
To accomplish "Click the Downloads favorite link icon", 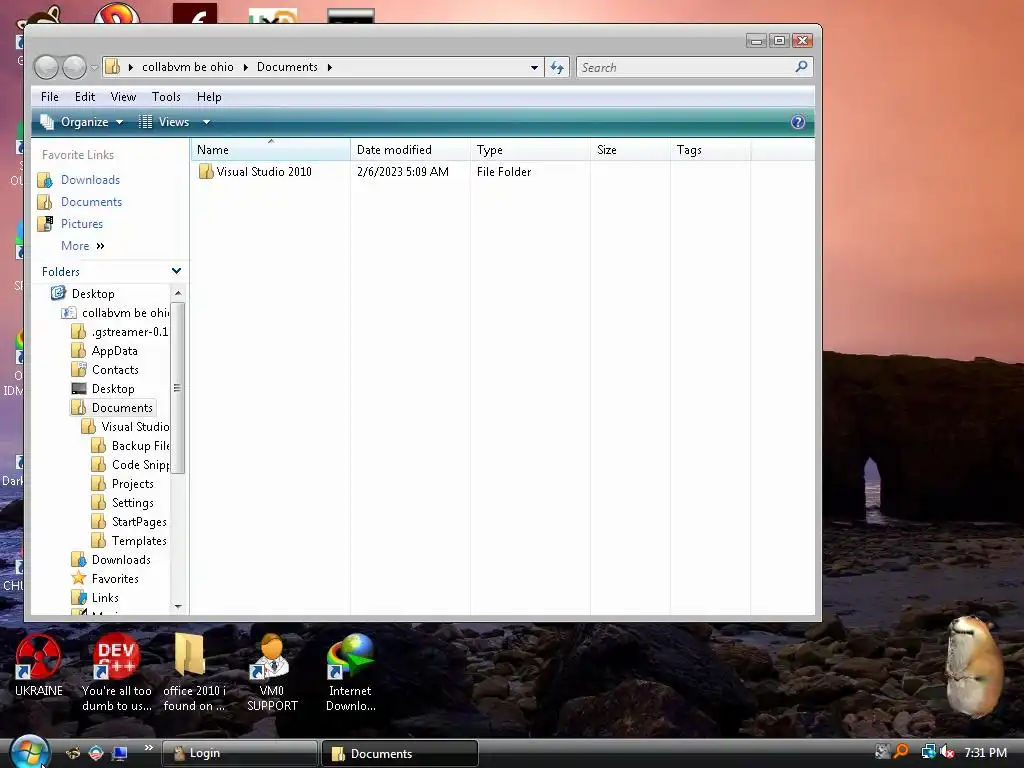I will [x=44, y=180].
